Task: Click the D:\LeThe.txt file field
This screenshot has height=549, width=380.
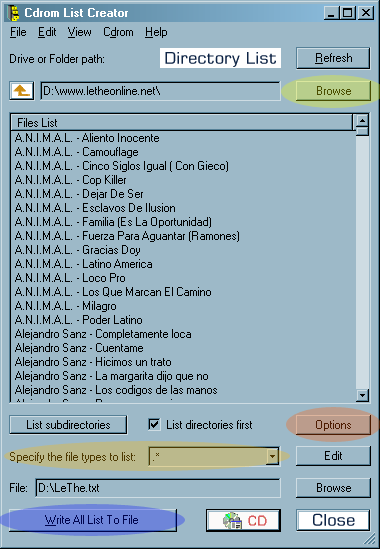Action: point(158,488)
